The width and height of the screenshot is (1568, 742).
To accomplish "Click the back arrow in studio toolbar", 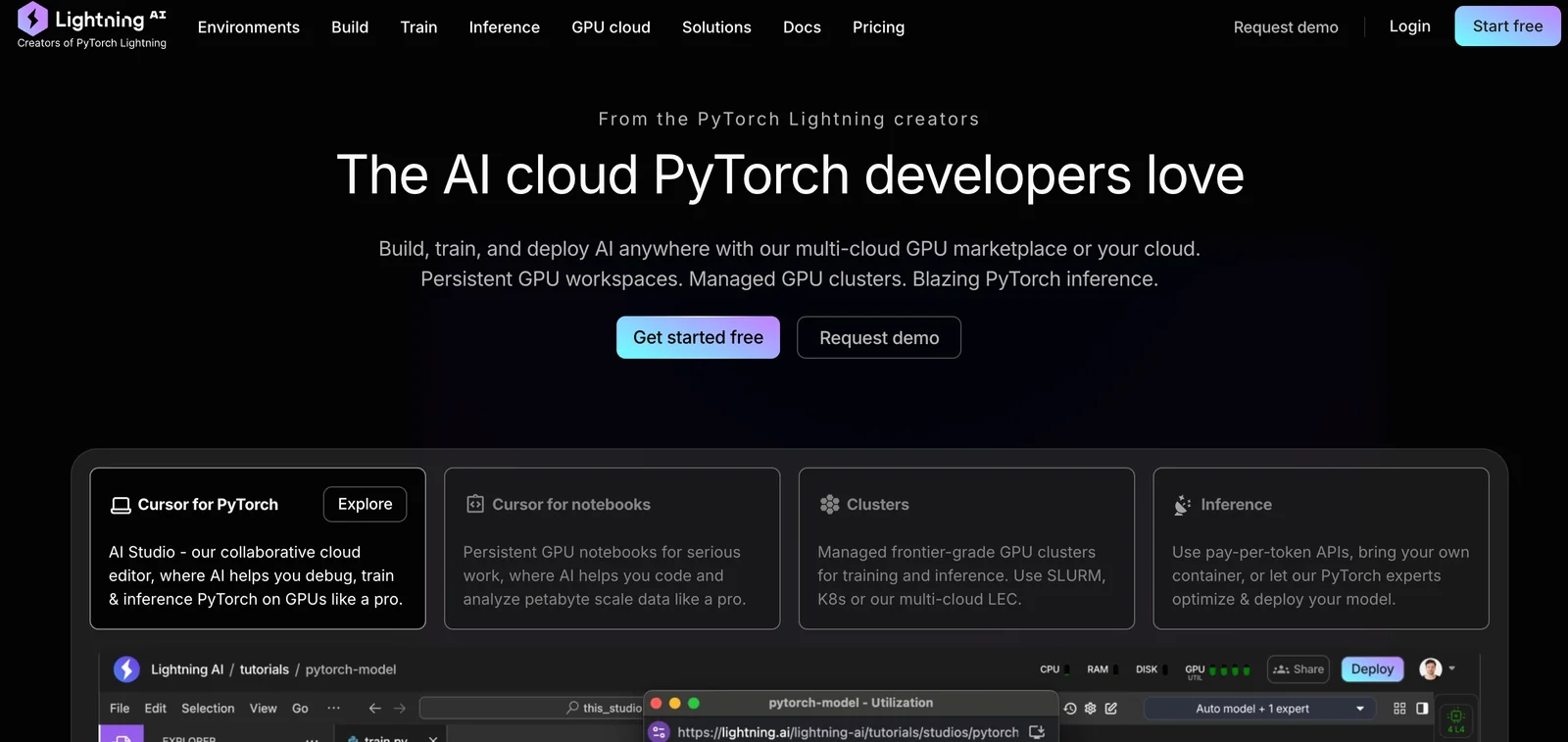I will point(374,708).
